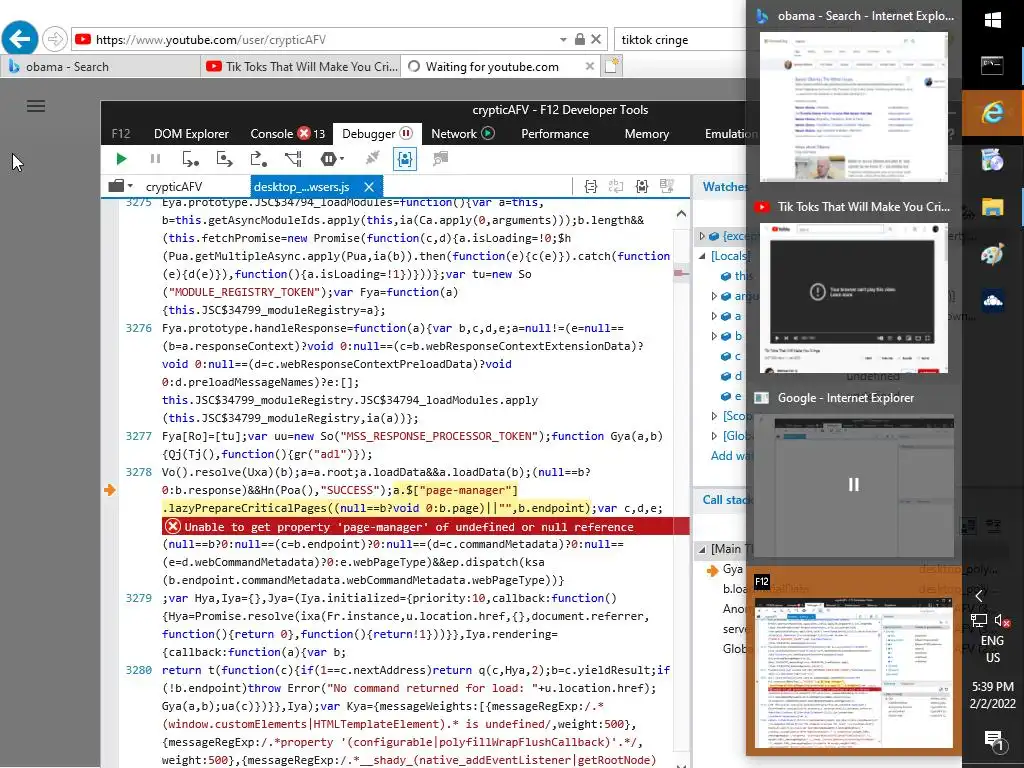Click the disconnect debugger plug icon

pyautogui.click(x=372, y=158)
